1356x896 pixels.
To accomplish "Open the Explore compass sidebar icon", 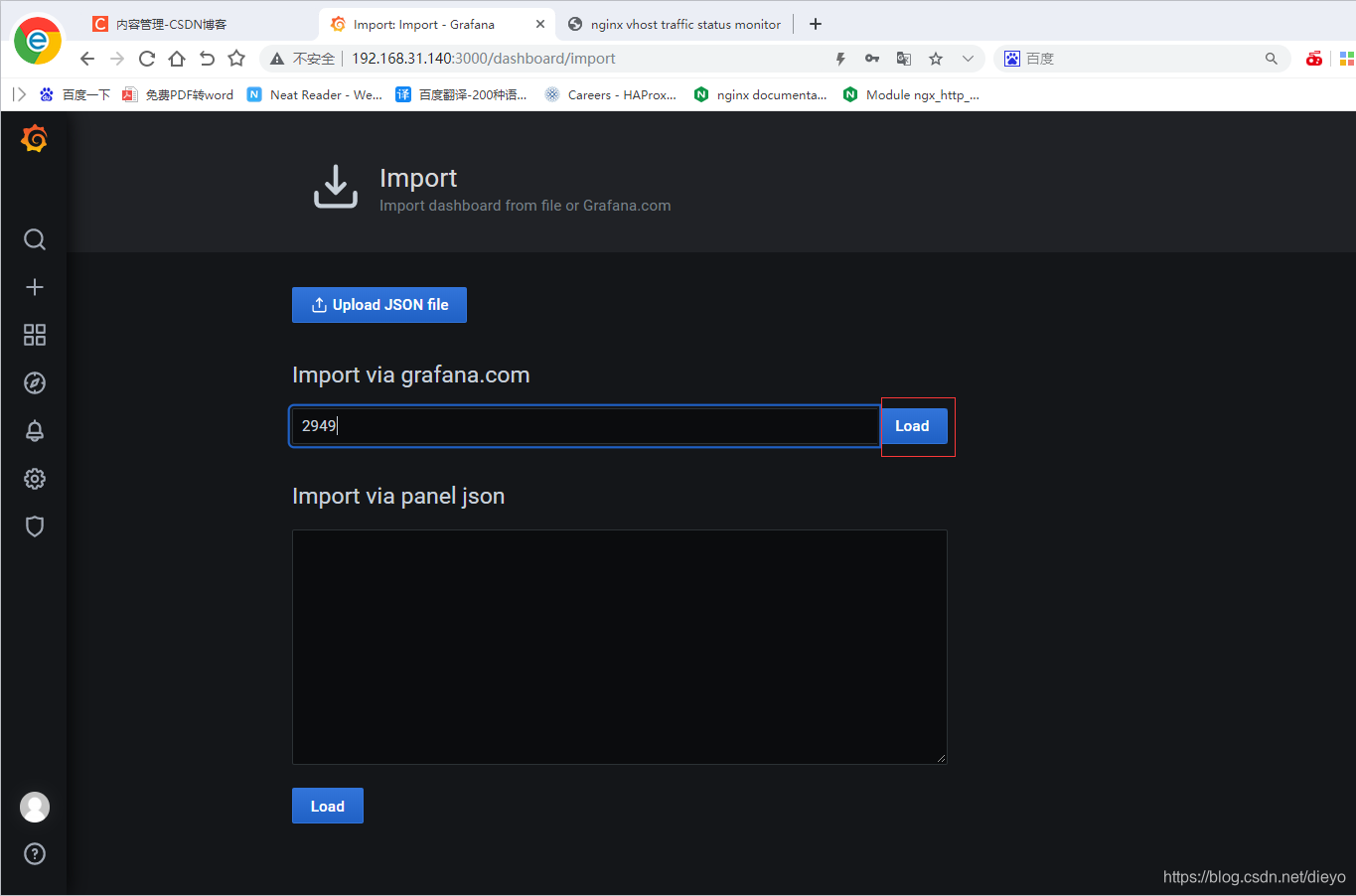I will click(x=35, y=382).
